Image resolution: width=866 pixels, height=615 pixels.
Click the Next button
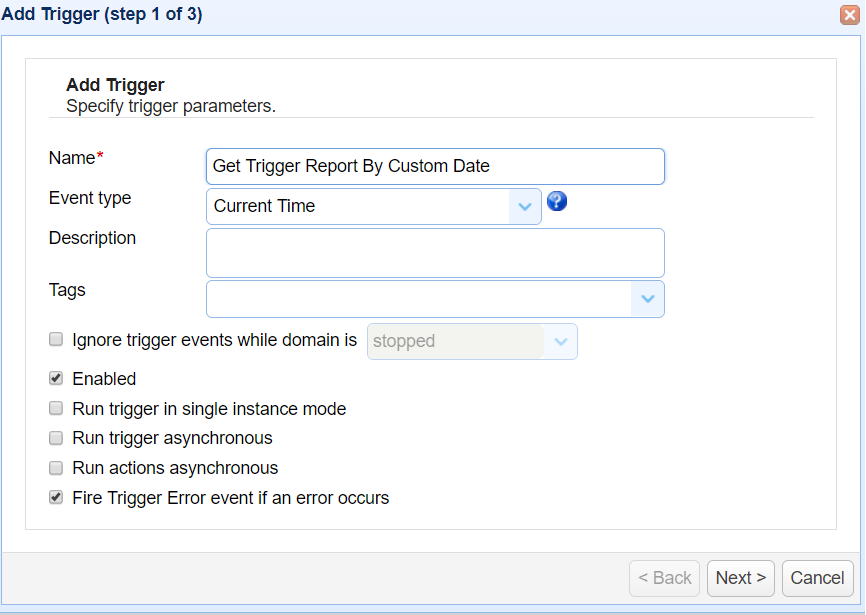point(740,578)
